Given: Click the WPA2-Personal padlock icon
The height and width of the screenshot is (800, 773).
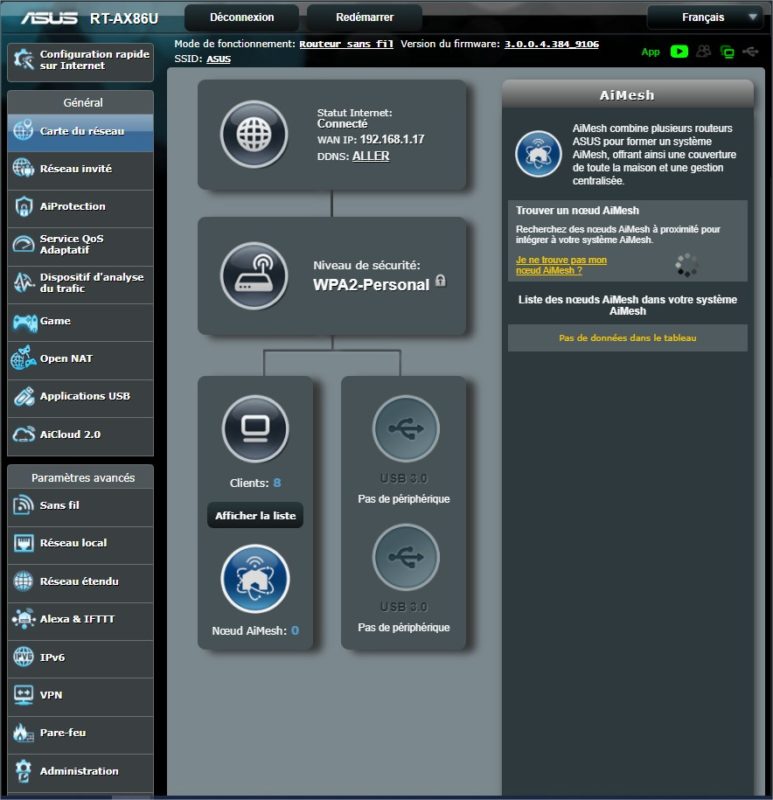Looking at the screenshot, I should click(440, 281).
